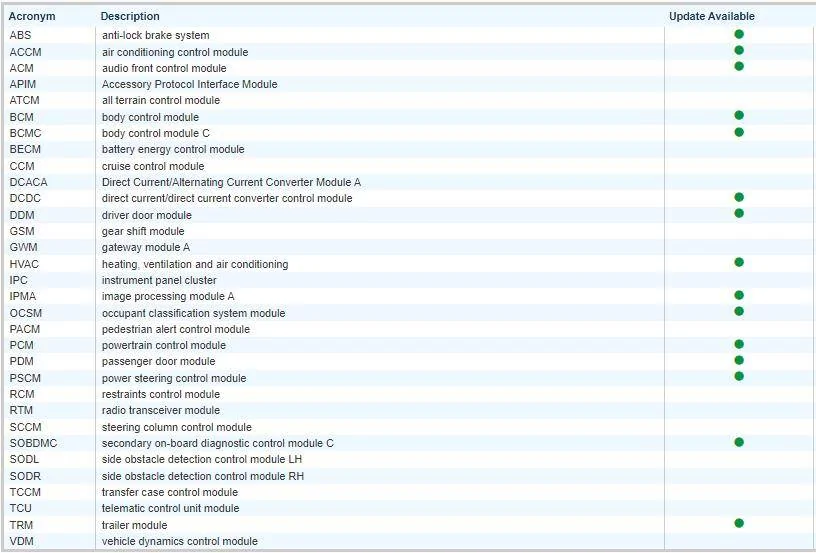The image size is (816, 553).
Task: Select the IPMA update available dot
Action: coord(739,295)
